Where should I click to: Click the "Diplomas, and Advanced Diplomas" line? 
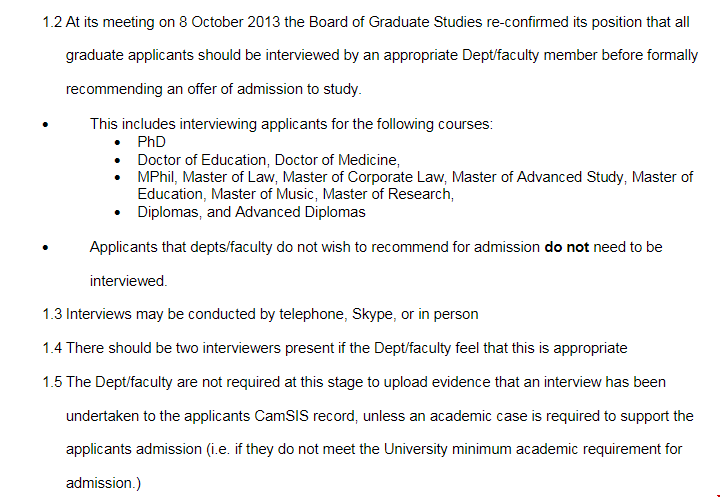click(251, 212)
